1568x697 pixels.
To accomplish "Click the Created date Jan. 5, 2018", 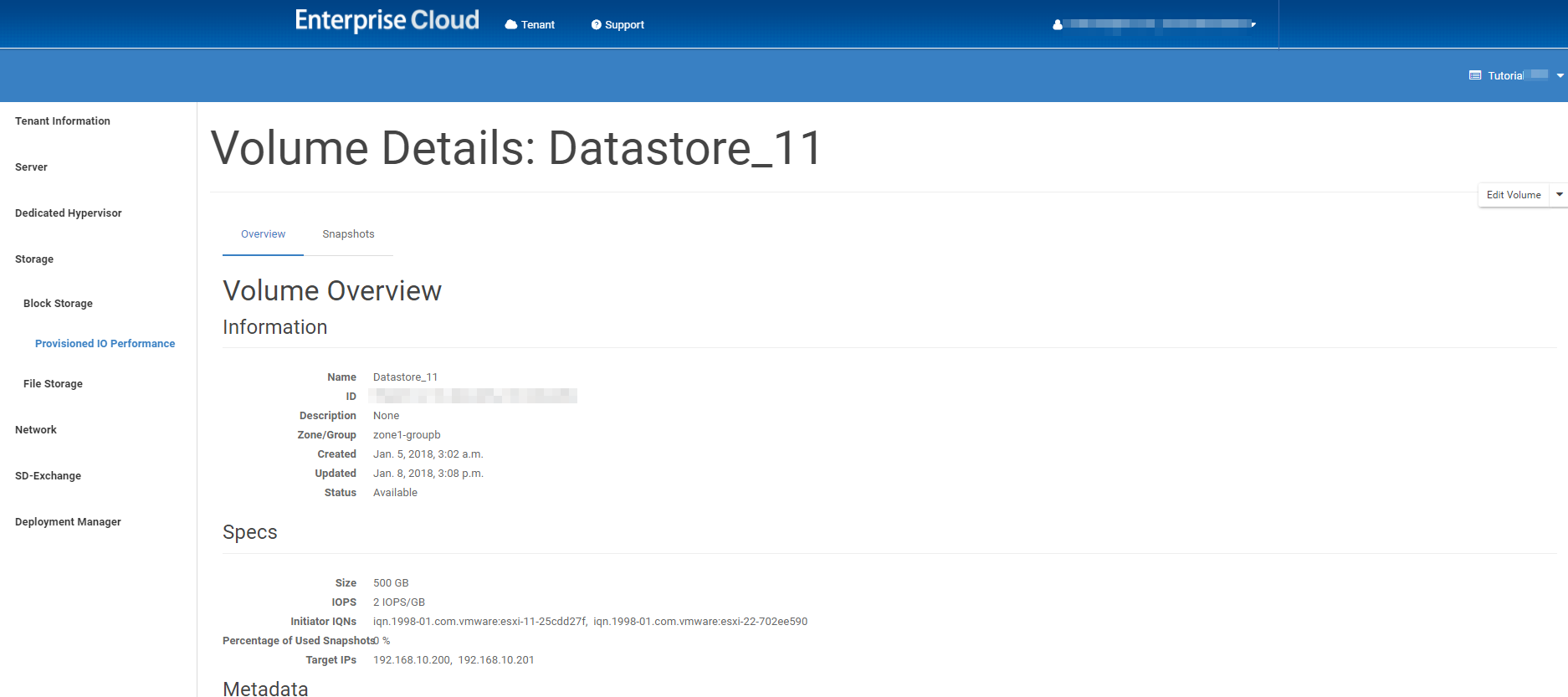I will coord(428,454).
